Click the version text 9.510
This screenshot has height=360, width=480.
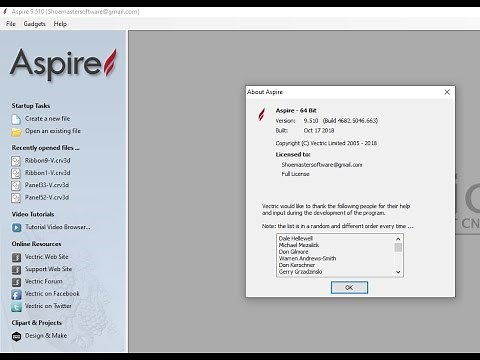pos(311,121)
